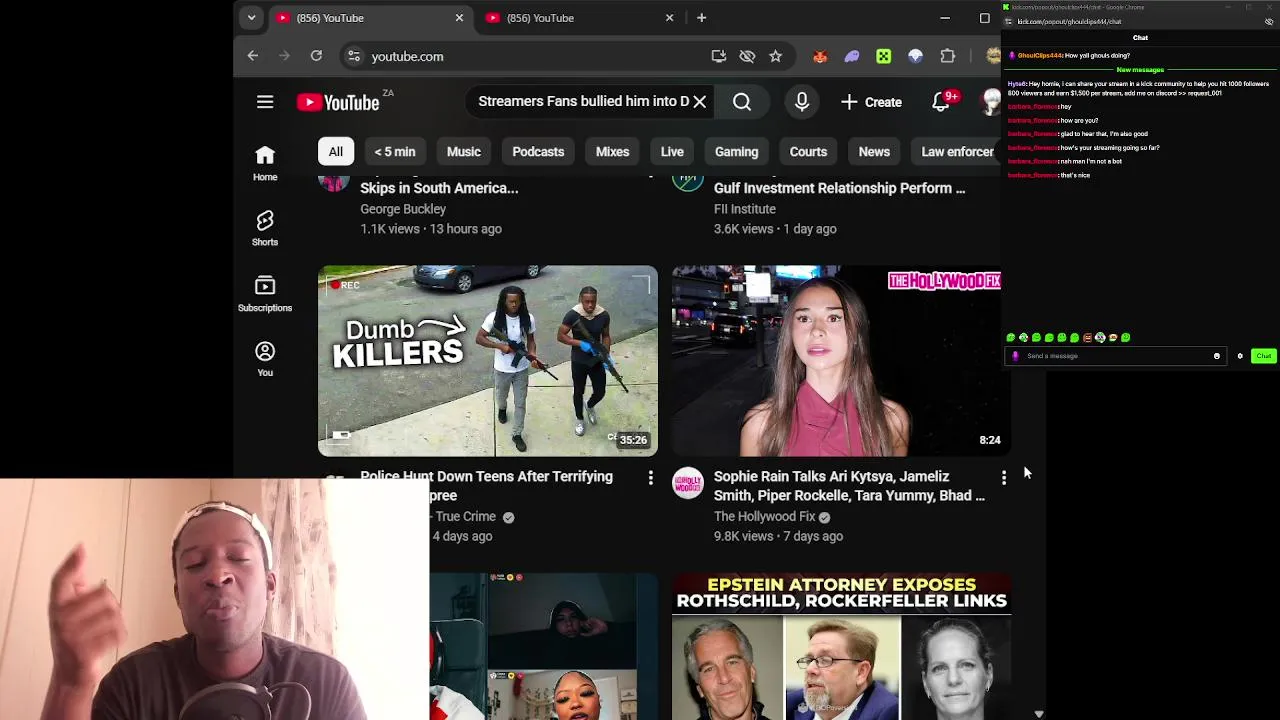Click the "New messages" divider in Kick chat
This screenshot has width=1280, height=720.
pyautogui.click(x=1140, y=70)
